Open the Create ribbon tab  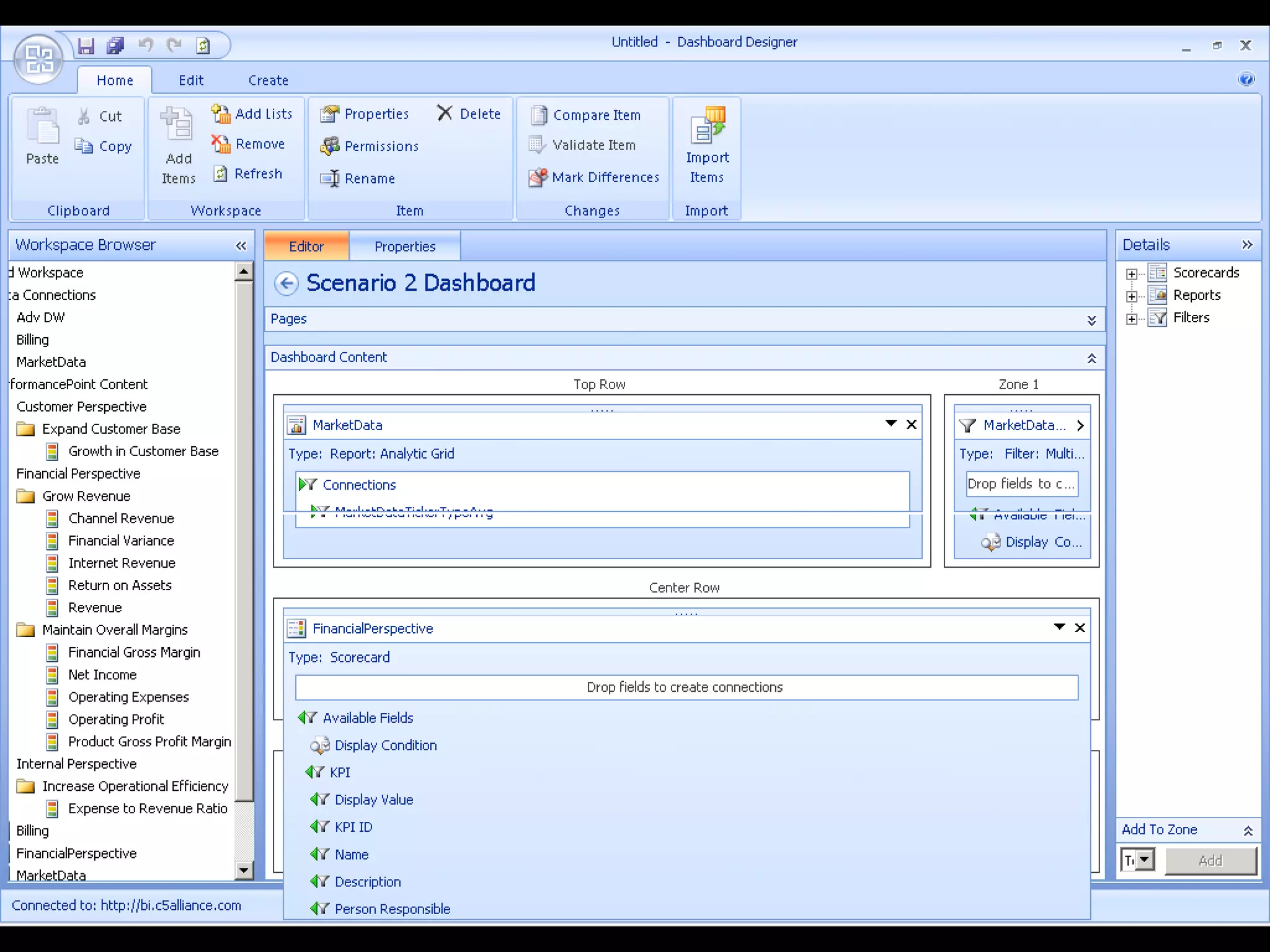point(268,81)
